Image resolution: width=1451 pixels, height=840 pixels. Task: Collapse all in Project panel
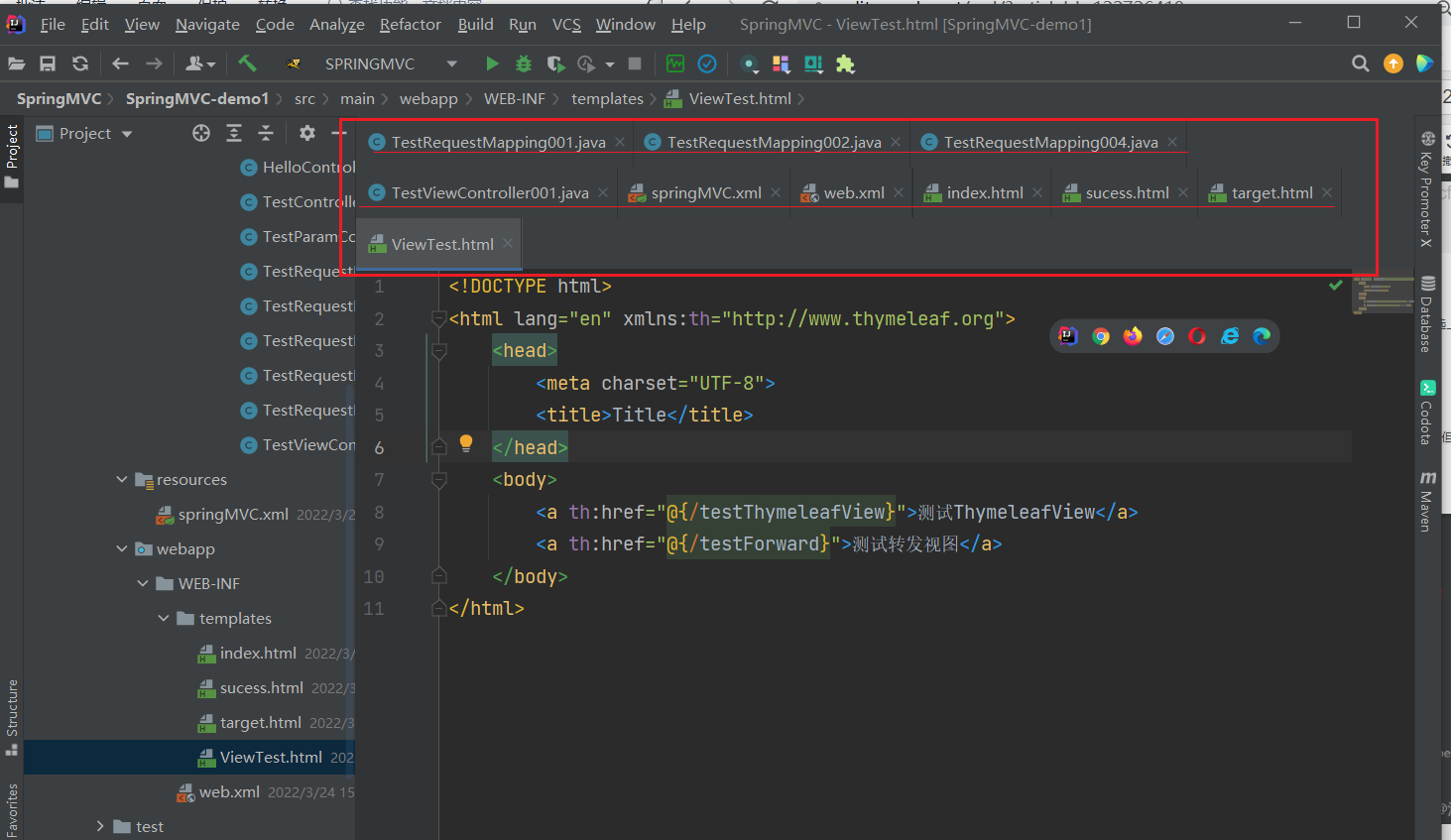click(266, 133)
